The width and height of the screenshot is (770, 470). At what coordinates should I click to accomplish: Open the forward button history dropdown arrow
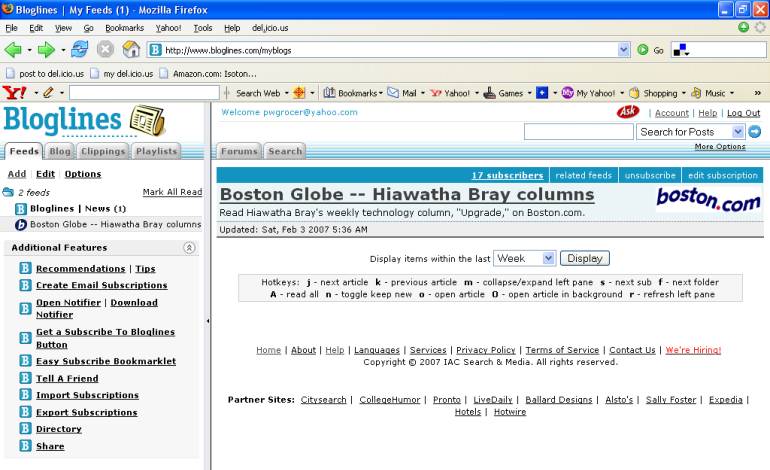63,50
